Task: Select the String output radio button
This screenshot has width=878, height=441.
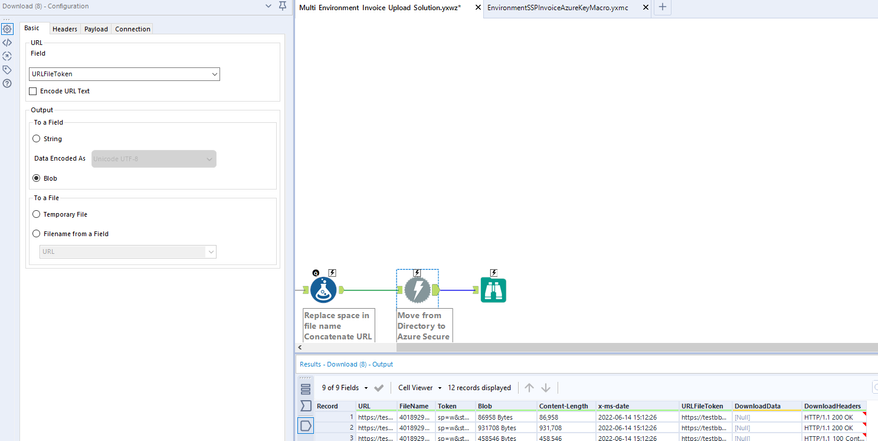Action: pos(36,138)
